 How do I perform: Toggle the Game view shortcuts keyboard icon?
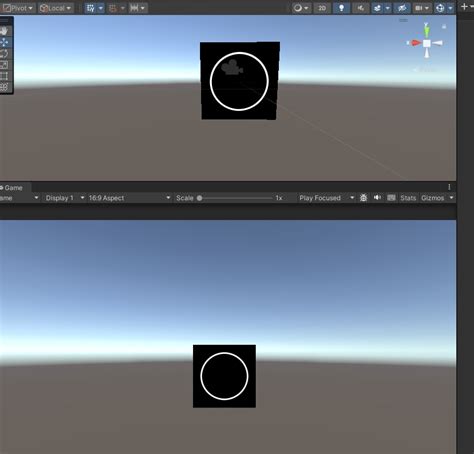click(x=391, y=198)
